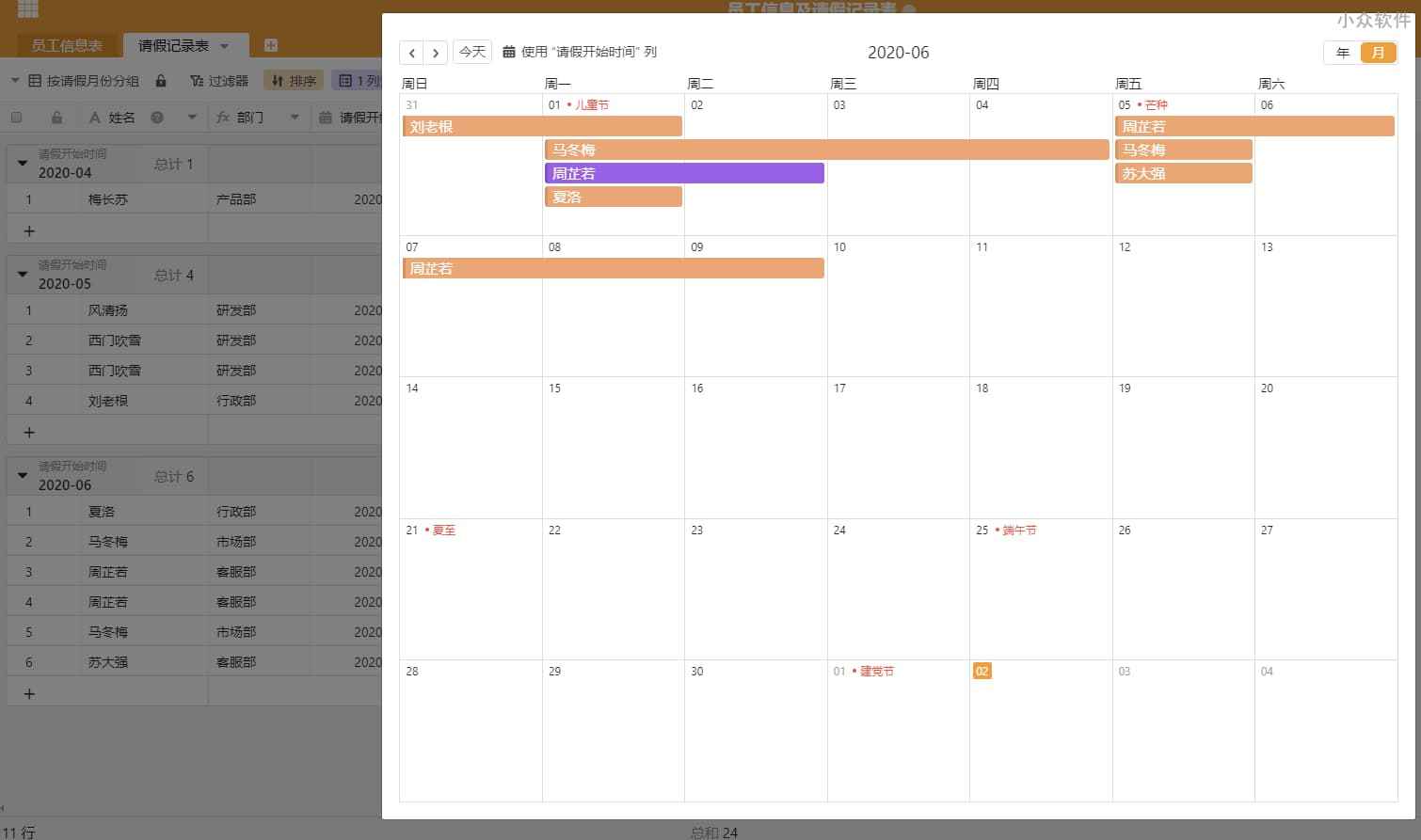This screenshot has height=840, width=1421.
Task: Open the 马冬梅 event on June 05
Action: (1184, 150)
